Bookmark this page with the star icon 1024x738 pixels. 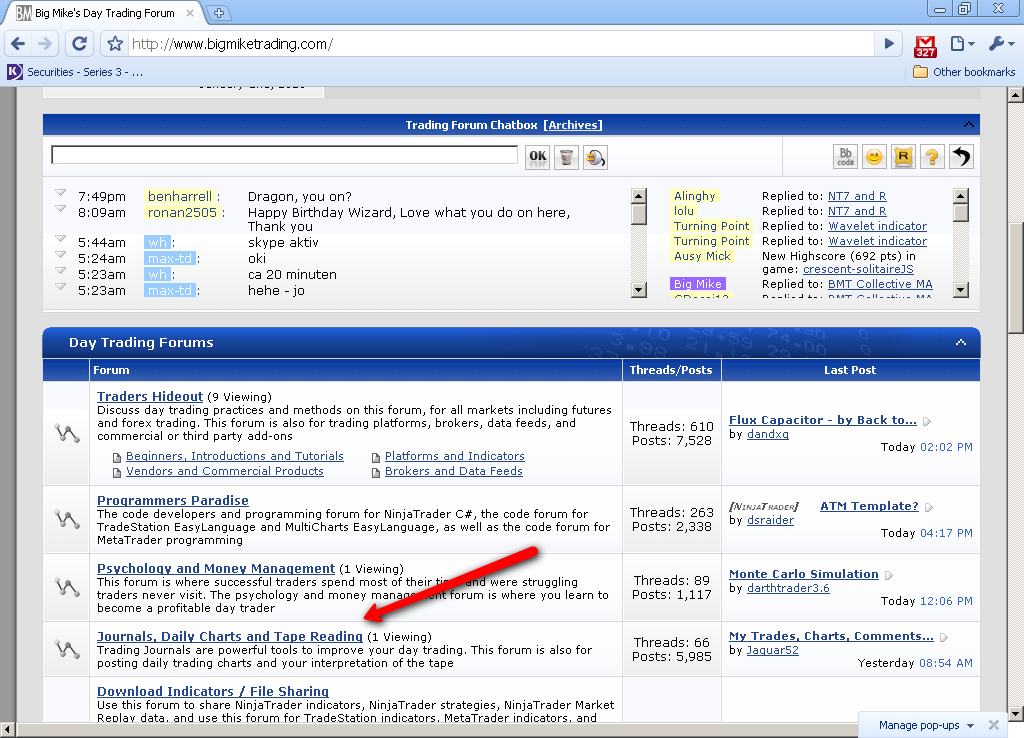115,44
